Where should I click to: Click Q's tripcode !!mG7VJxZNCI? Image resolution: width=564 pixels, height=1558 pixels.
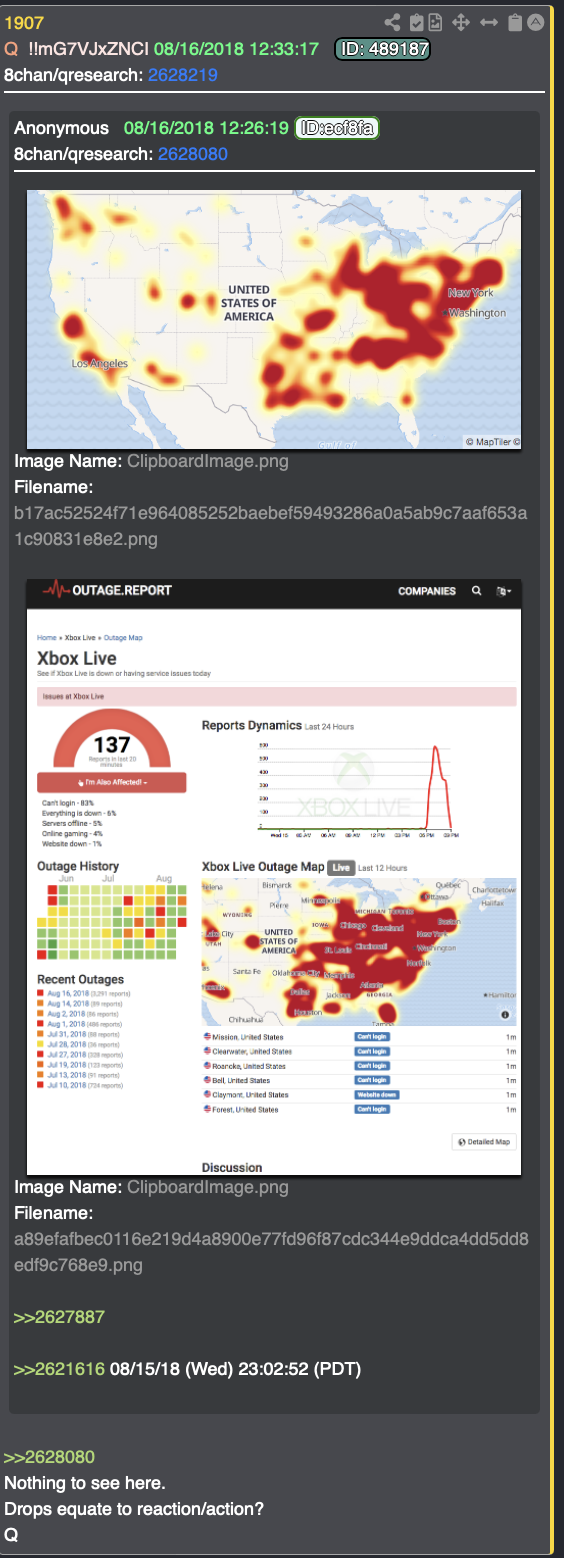tap(87, 48)
